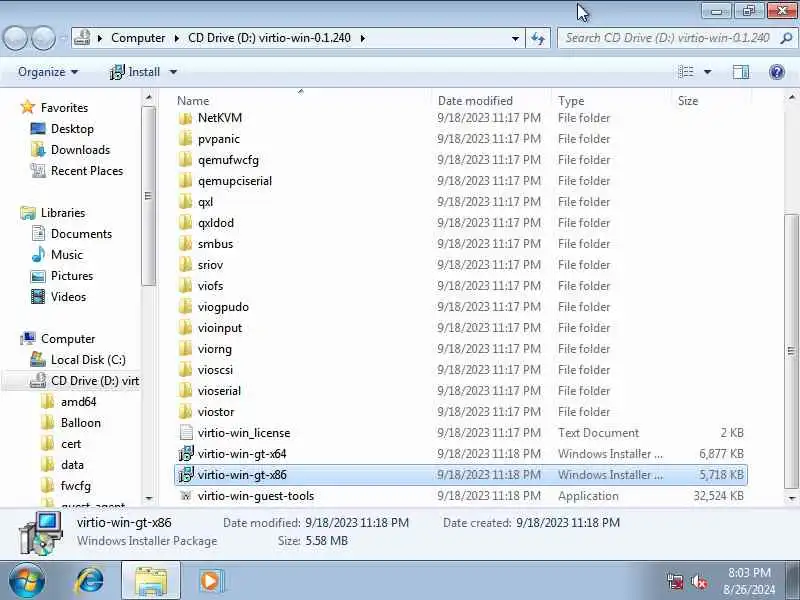Select the vioscsi folder name
Image resolution: width=800 pixels, height=600 pixels.
point(215,370)
